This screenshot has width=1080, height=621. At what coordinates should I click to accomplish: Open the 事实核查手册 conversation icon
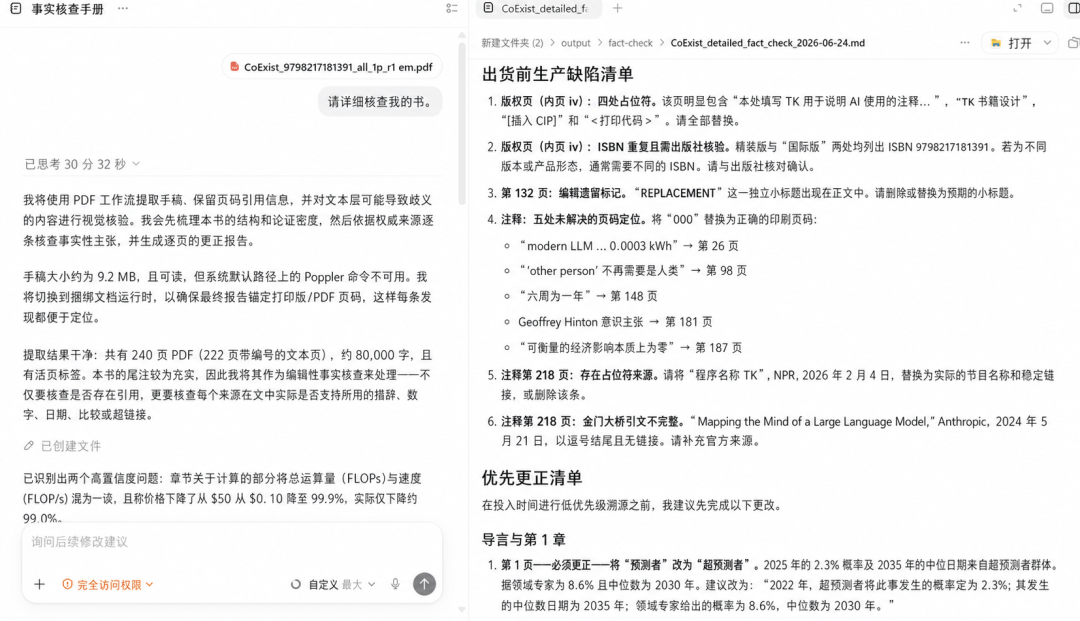[x=16, y=9]
